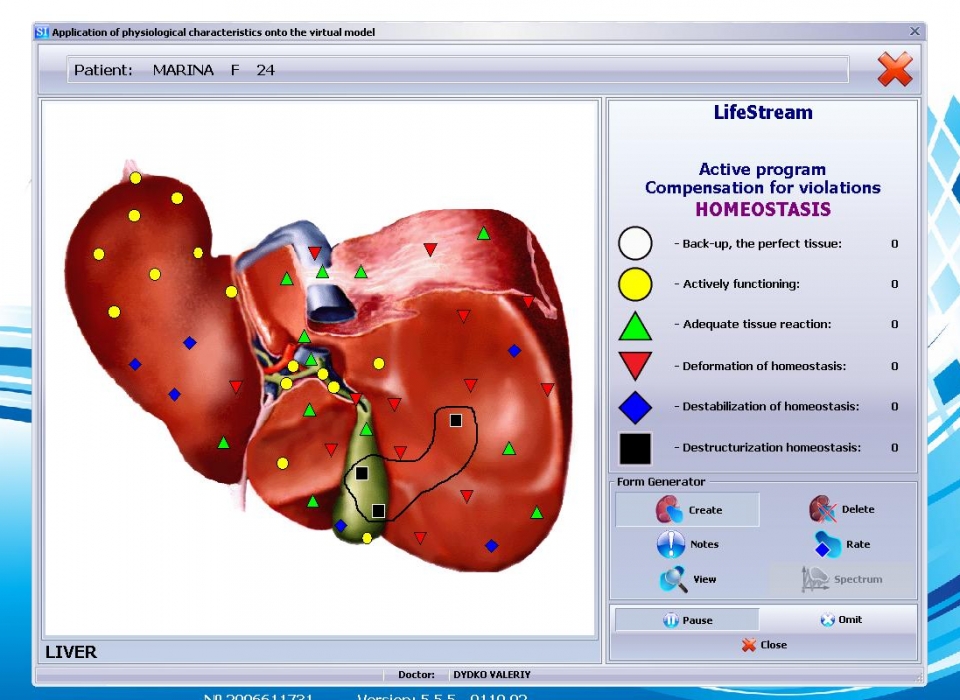Click the Patient MARINA F 24 field
This screenshot has height=700, width=960.
click(458, 70)
